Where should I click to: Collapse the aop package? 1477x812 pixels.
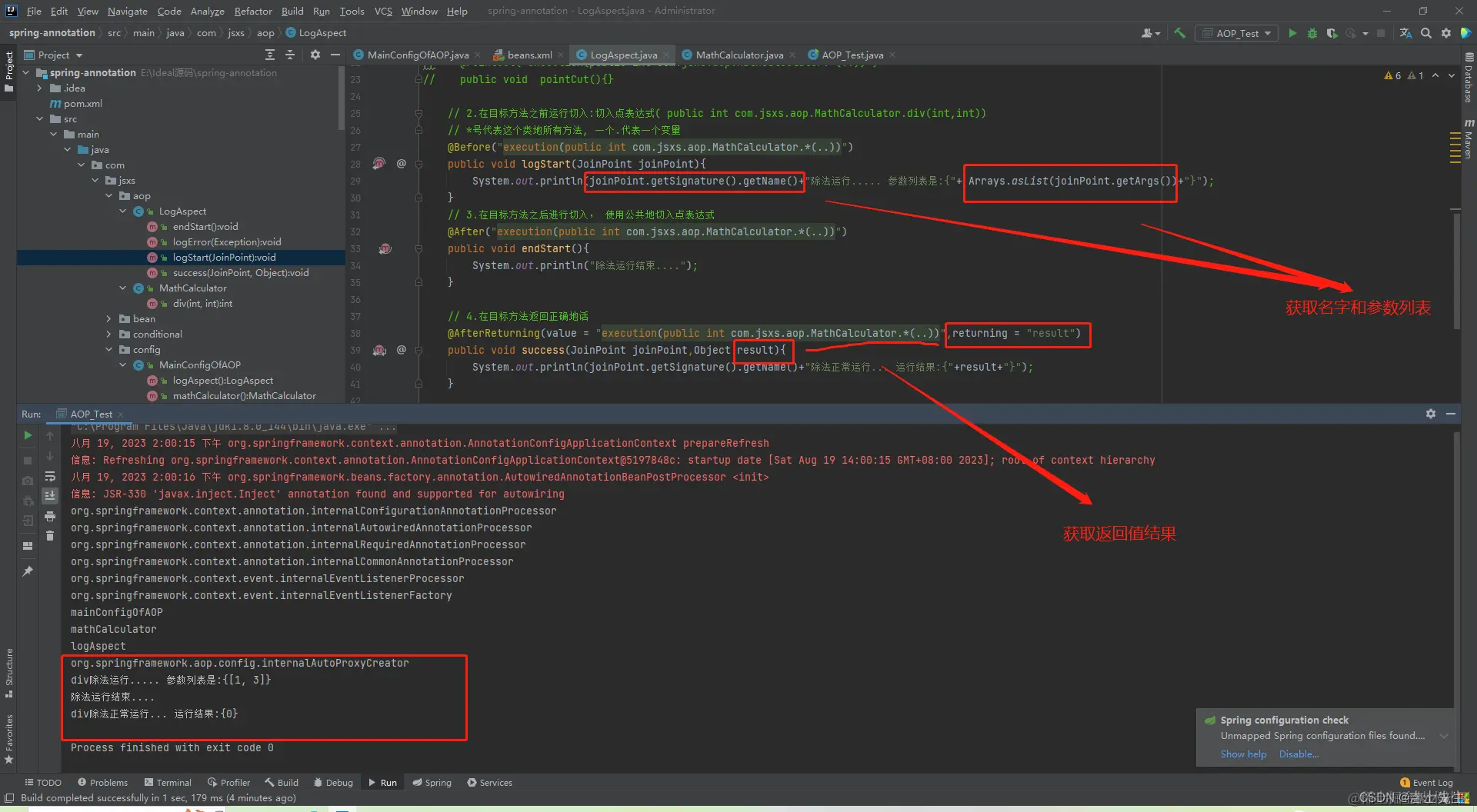[x=108, y=196]
